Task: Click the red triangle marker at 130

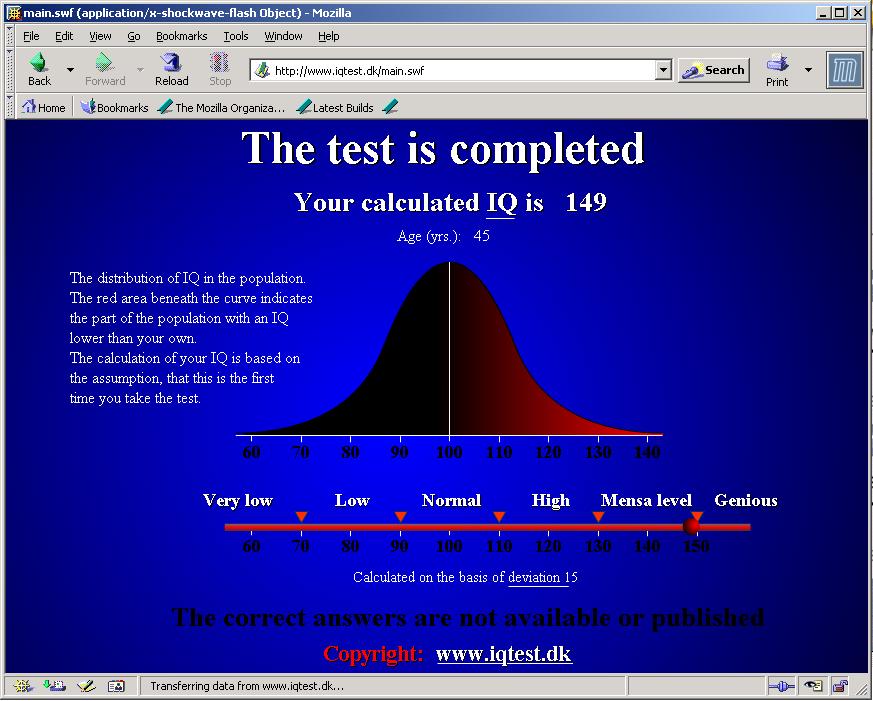Action: coord(599,517)
